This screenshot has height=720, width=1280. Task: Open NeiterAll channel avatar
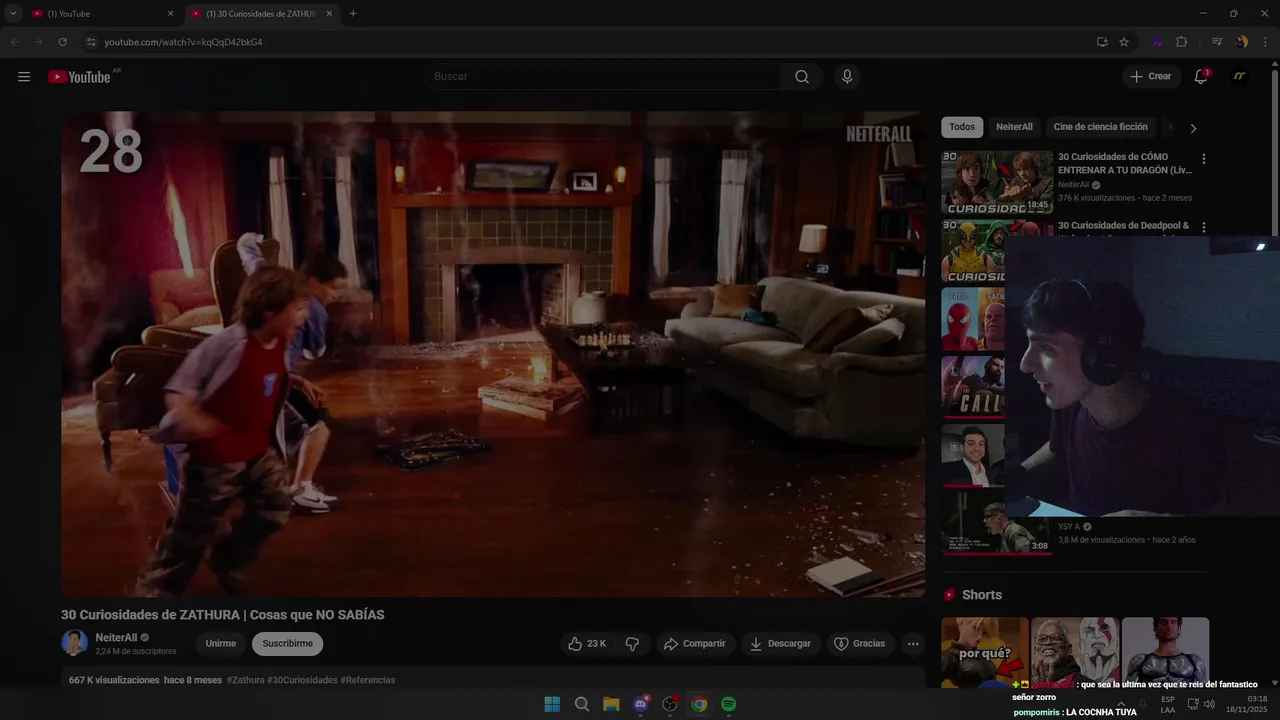click(x=75, y=643)
